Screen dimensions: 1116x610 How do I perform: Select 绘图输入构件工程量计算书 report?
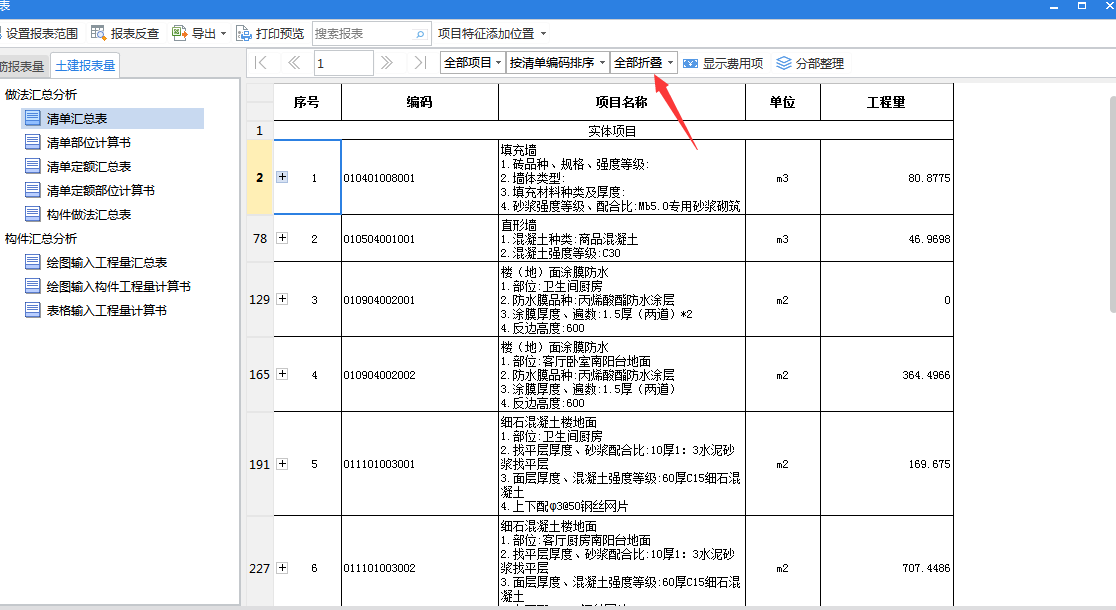coord(107,286)
